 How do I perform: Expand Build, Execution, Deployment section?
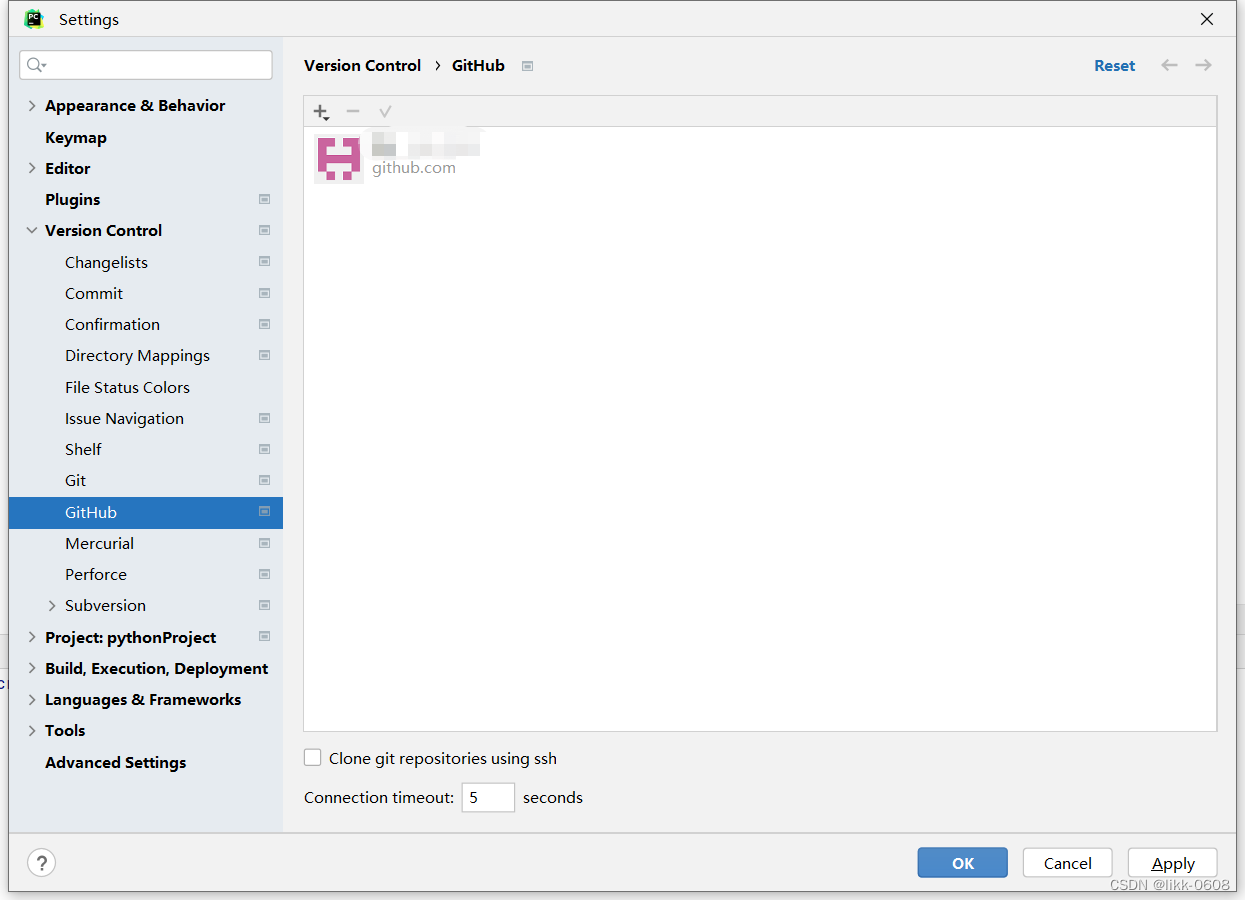tap(32, 668)
